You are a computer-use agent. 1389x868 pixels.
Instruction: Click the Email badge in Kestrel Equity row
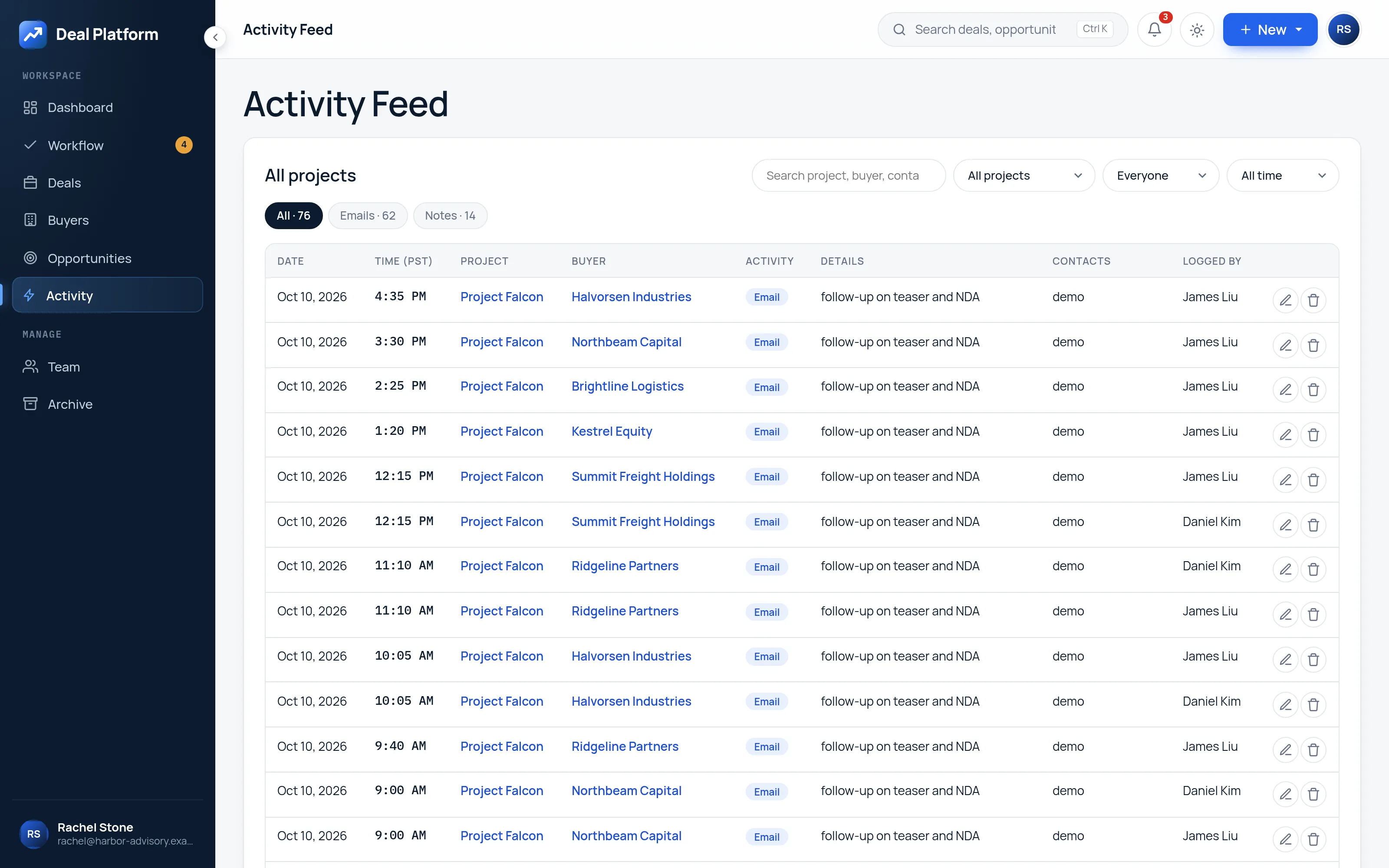[766, 432]
